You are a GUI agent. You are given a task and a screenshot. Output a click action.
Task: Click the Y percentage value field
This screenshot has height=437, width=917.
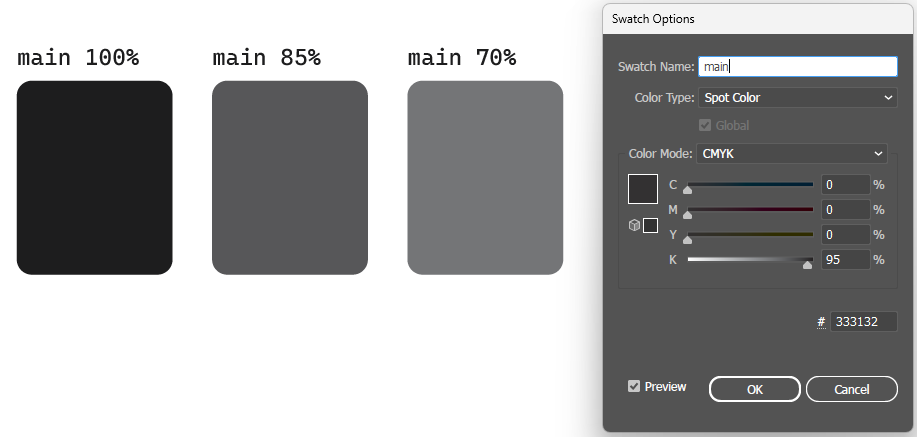click(846, 235)
